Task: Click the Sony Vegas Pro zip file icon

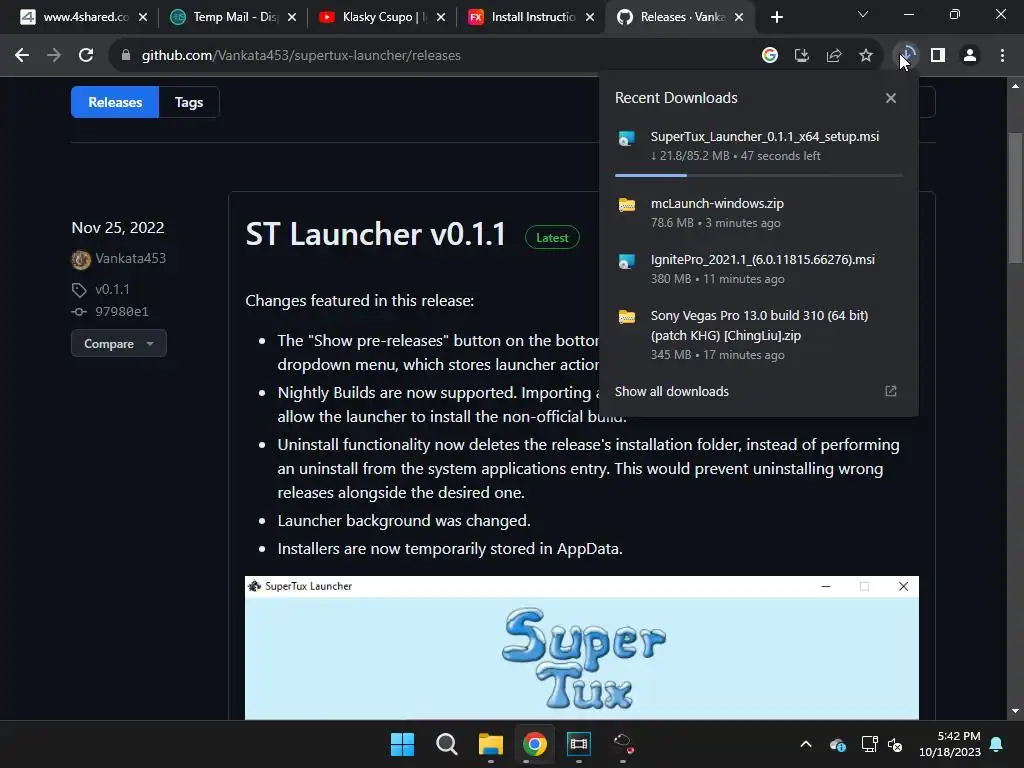Action: click(627, 317)
